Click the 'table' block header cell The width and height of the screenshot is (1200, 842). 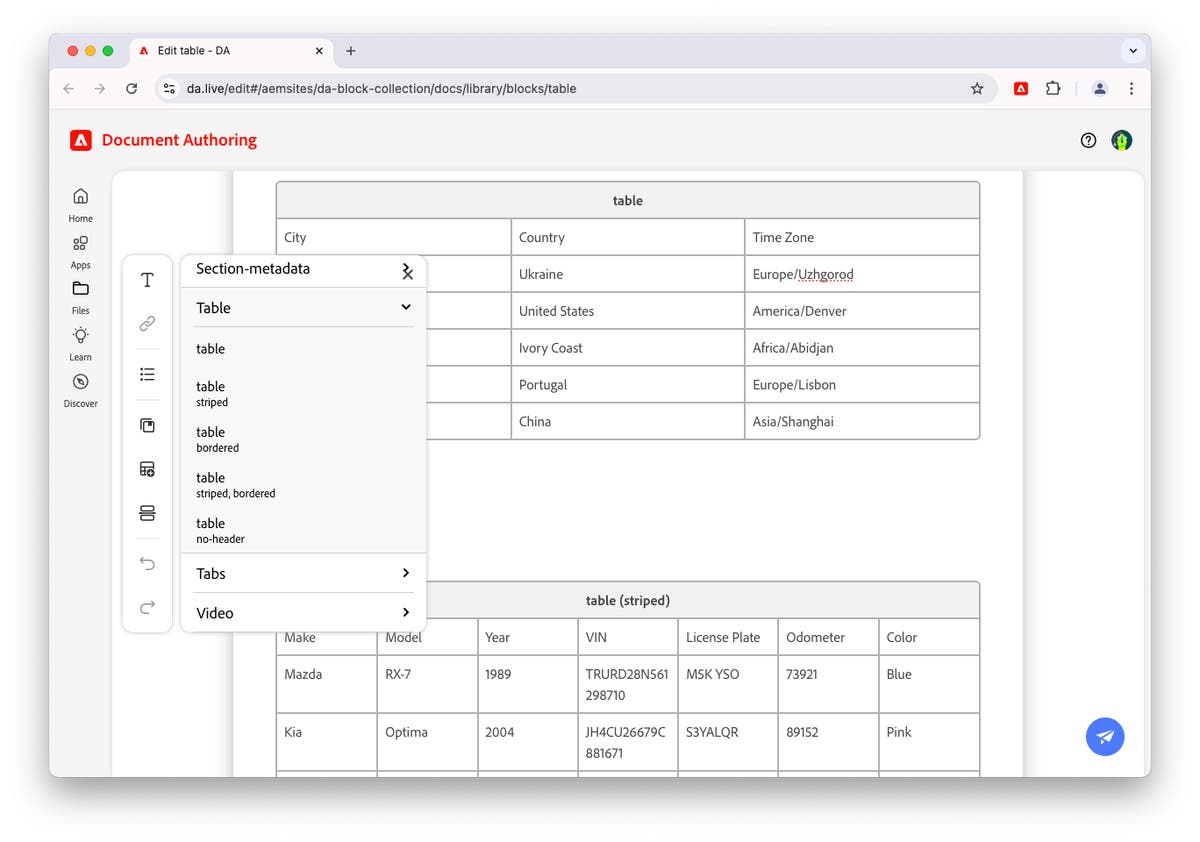[628, 200]
